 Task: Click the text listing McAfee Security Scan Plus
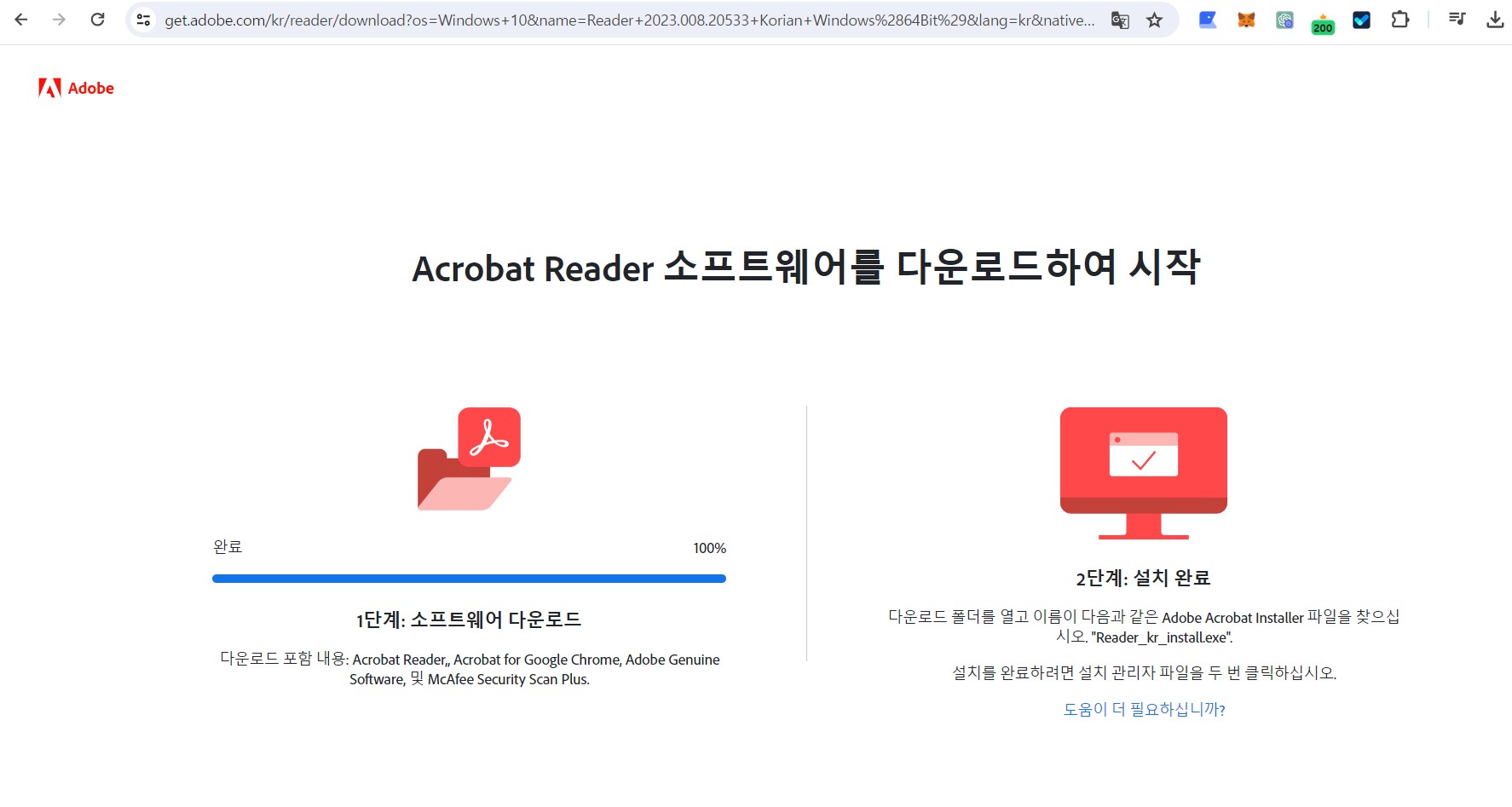tap(470, 669)
